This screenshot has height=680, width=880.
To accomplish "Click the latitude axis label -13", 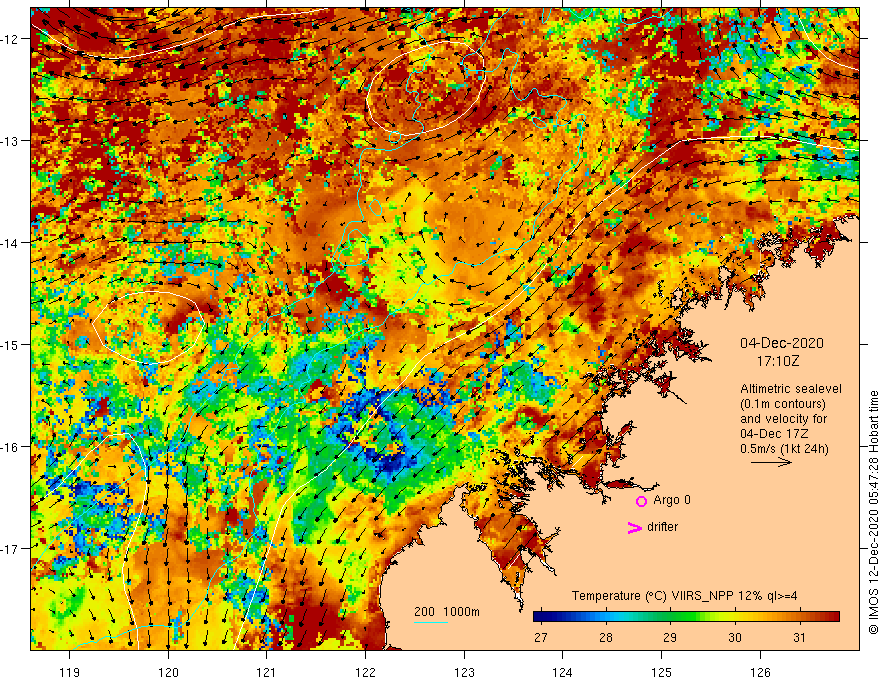I will [x=10, y=141].
